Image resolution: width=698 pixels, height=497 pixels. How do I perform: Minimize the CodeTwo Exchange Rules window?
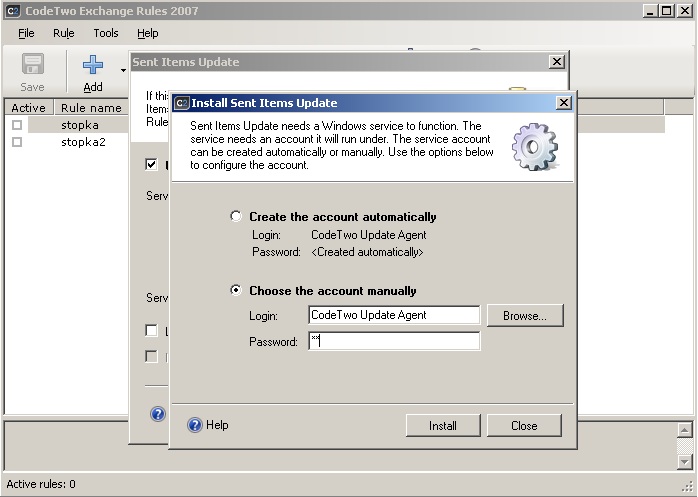(650, 11)
